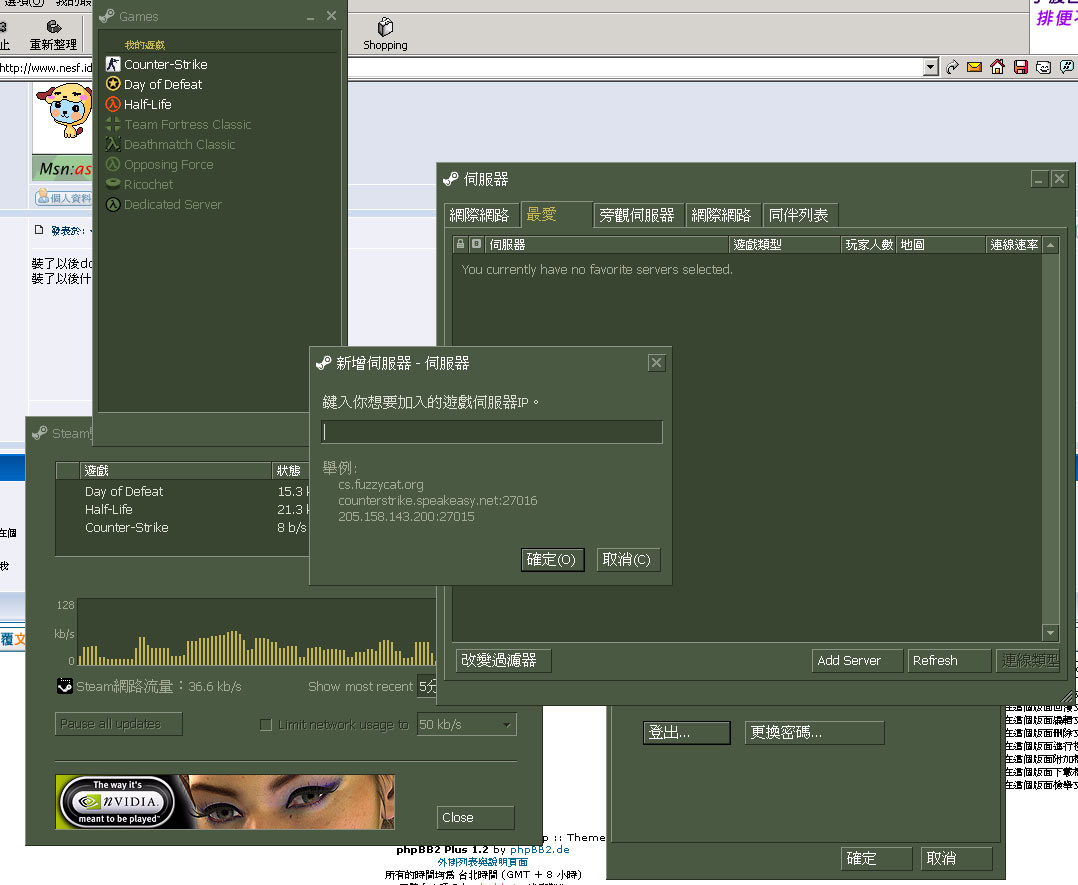Click the 確定(O) button in add server dialog
This screenshot has width=1078, height=885.
(552, 560)
